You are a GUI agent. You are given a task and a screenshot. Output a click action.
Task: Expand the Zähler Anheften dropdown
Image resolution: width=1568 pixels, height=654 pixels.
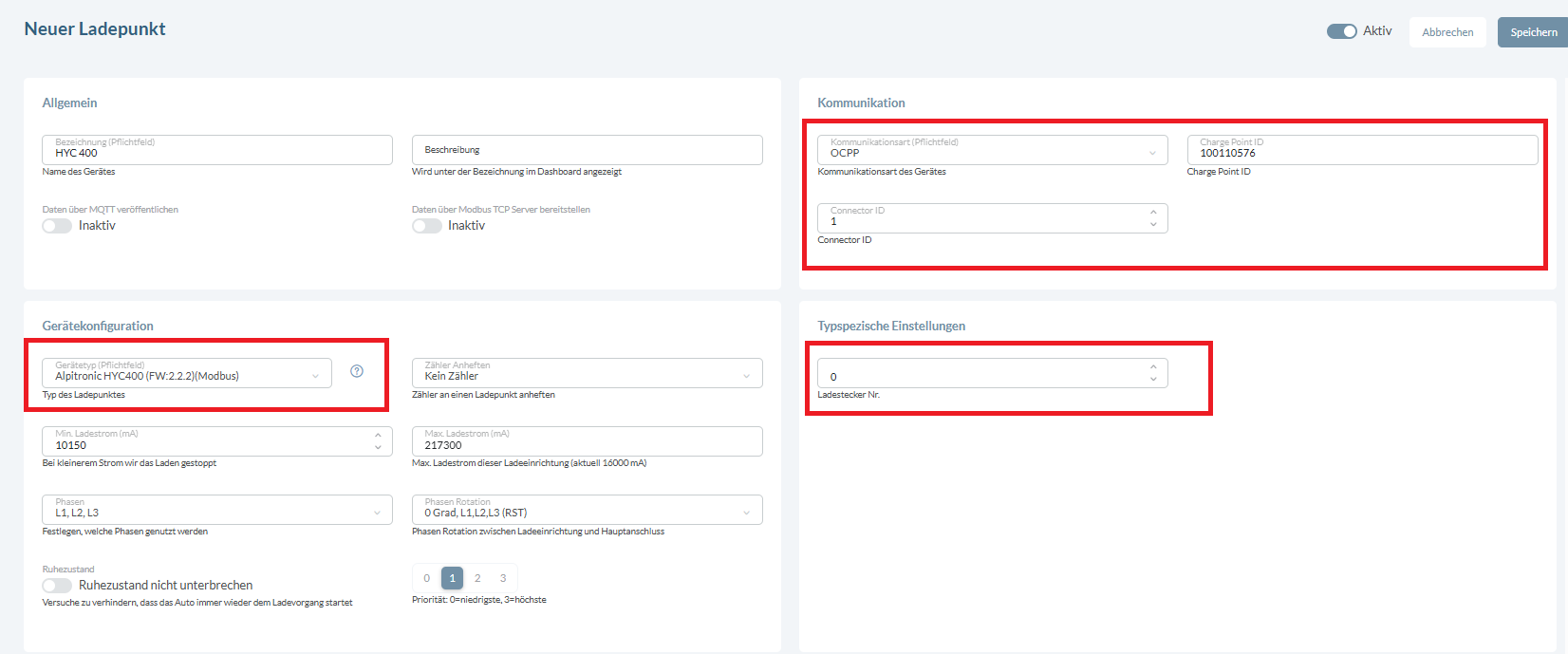(x=587, y=373)
